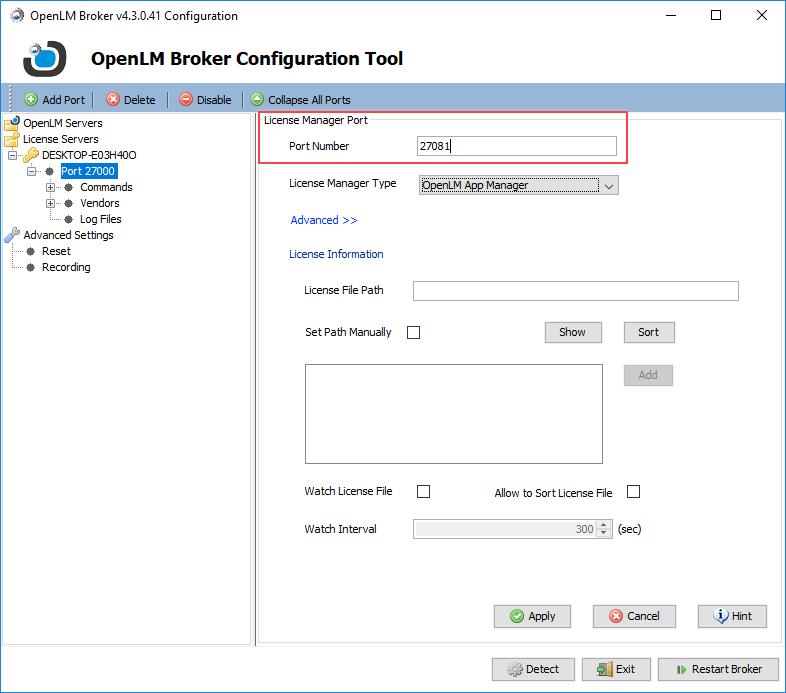Expand the Vendors tree node
786x693 pixels.
click(x=50, y=203)
